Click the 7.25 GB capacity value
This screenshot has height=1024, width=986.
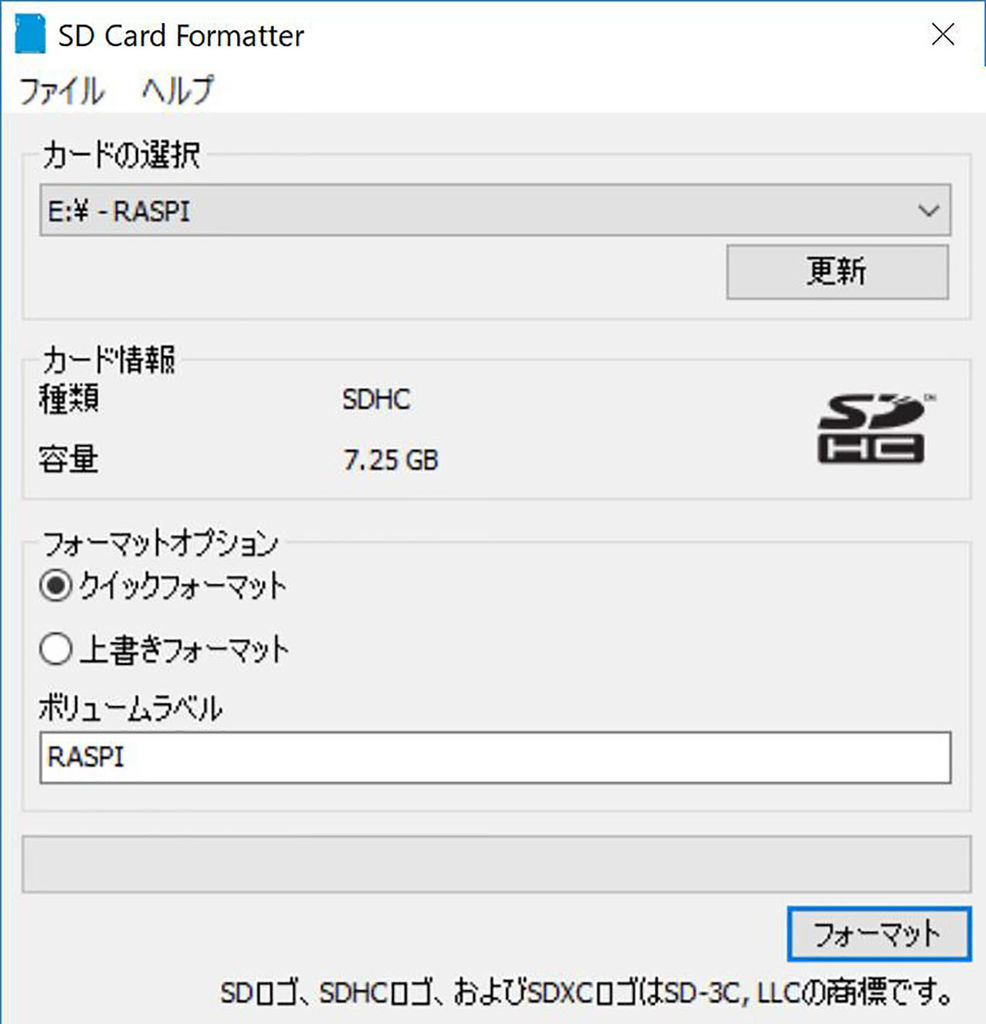[388, 460]
